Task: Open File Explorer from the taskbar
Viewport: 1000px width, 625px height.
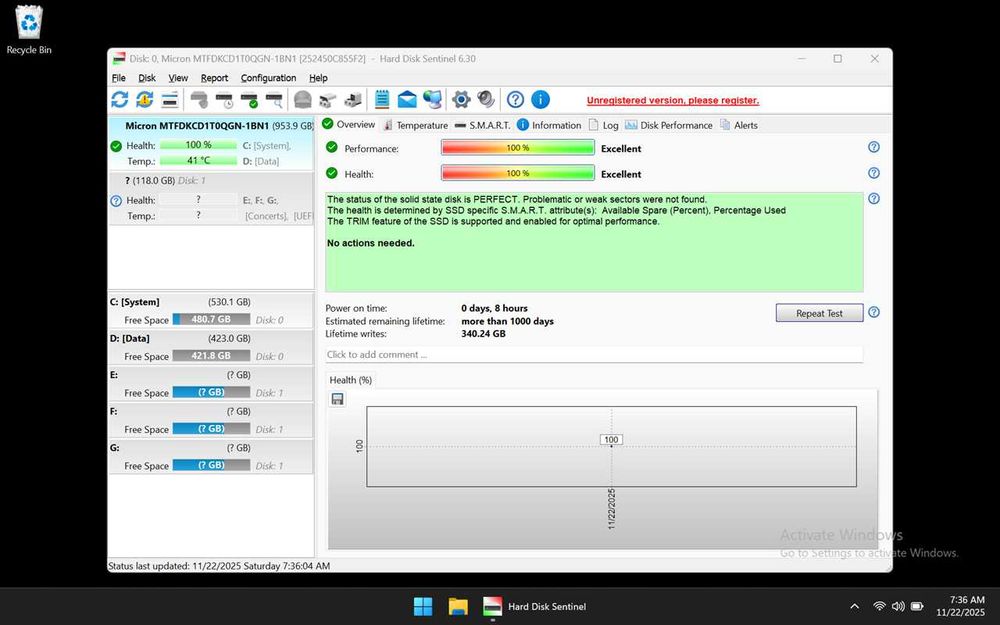Action: (458, 607)
